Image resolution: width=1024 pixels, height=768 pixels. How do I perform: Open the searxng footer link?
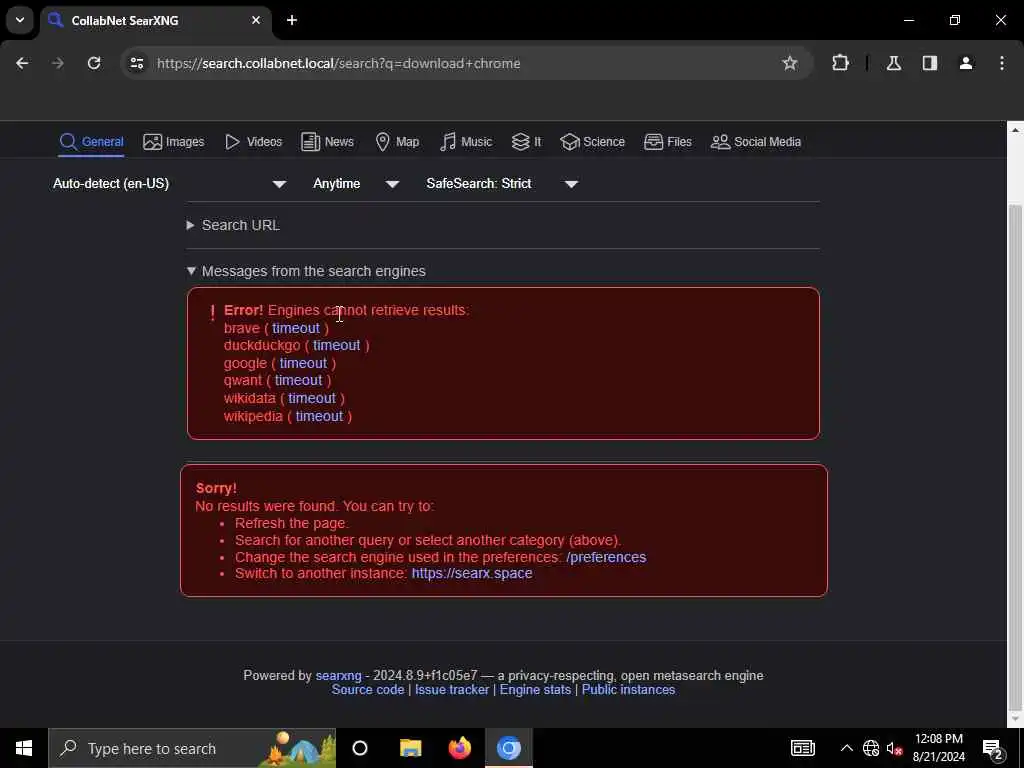pyautogui.click(x=338, y=675)
